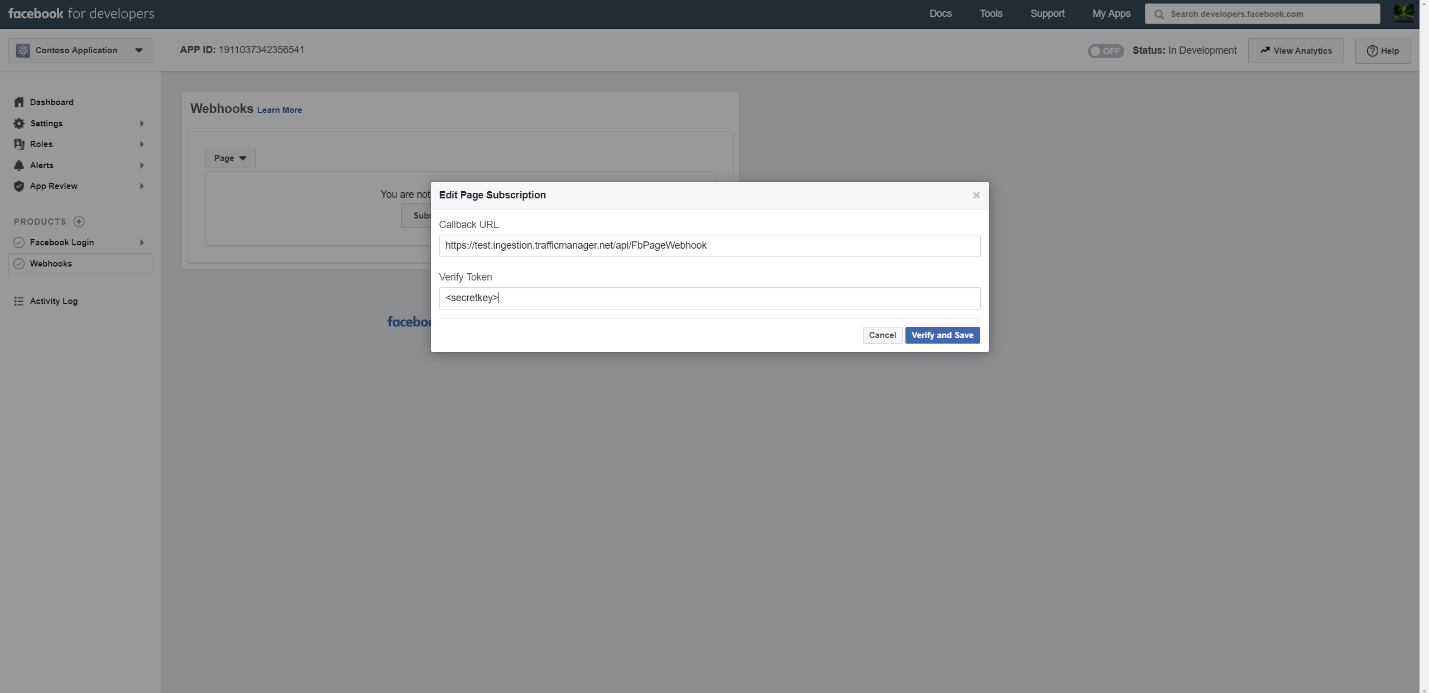Screen dimensions: 1429x693
Task: Click inside the Callback URL field
Action: coord(709,245)
